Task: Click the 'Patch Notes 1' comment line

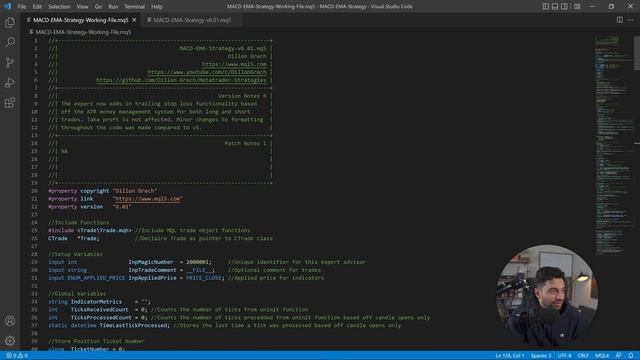Action: point(245,143)
